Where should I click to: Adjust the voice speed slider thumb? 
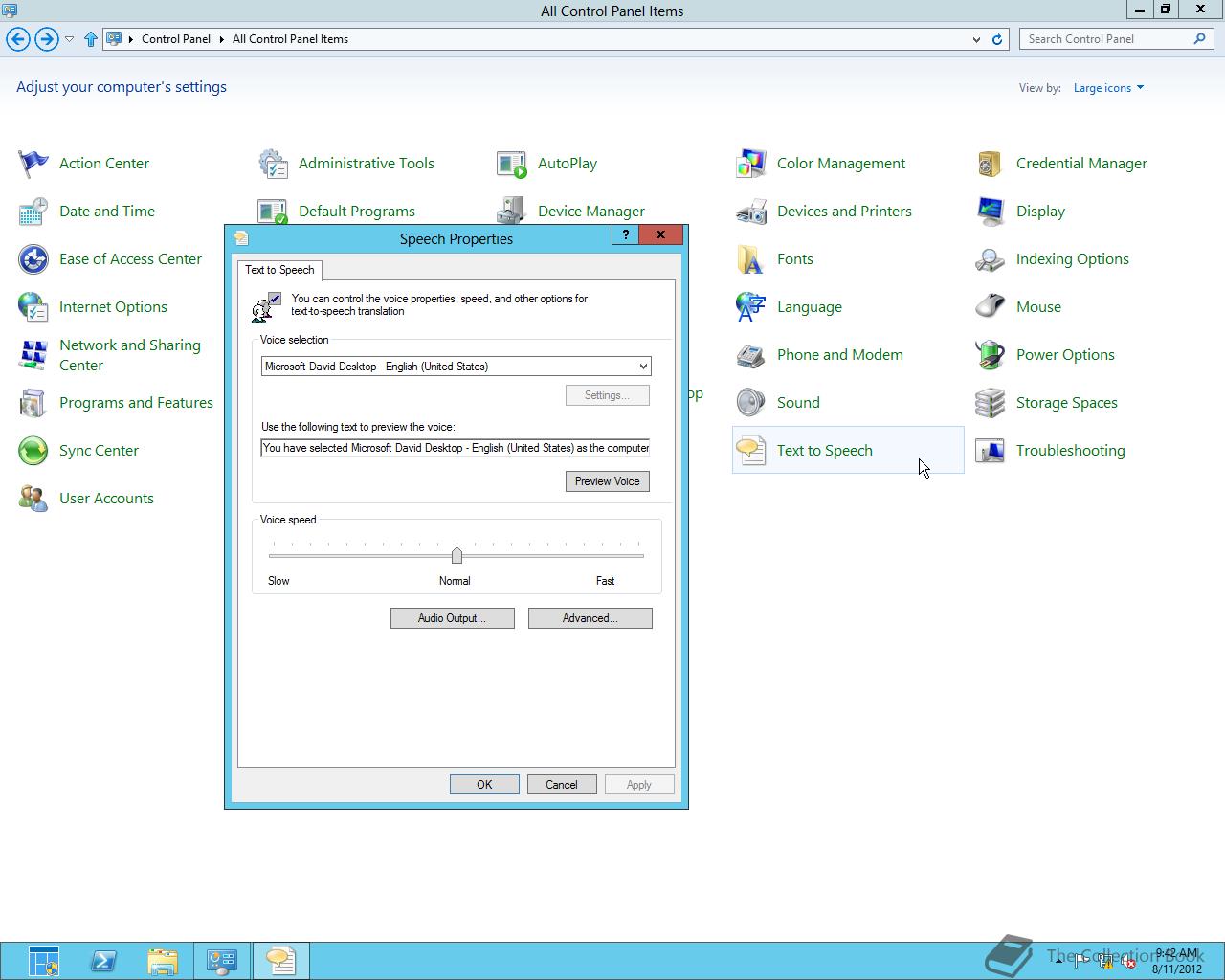pos(457,555)
